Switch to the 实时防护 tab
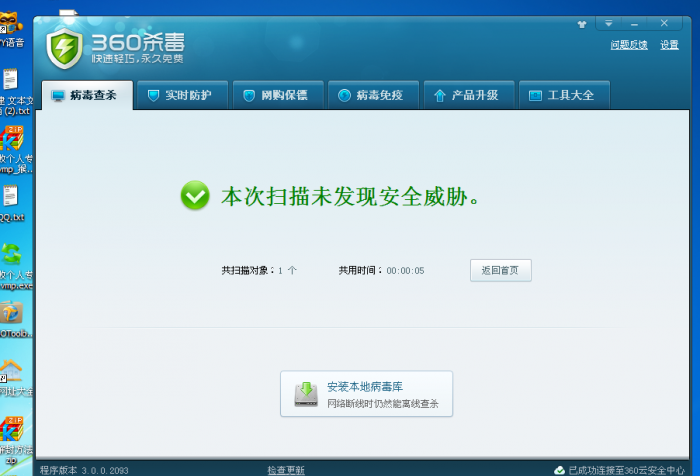 click(183, 95)
